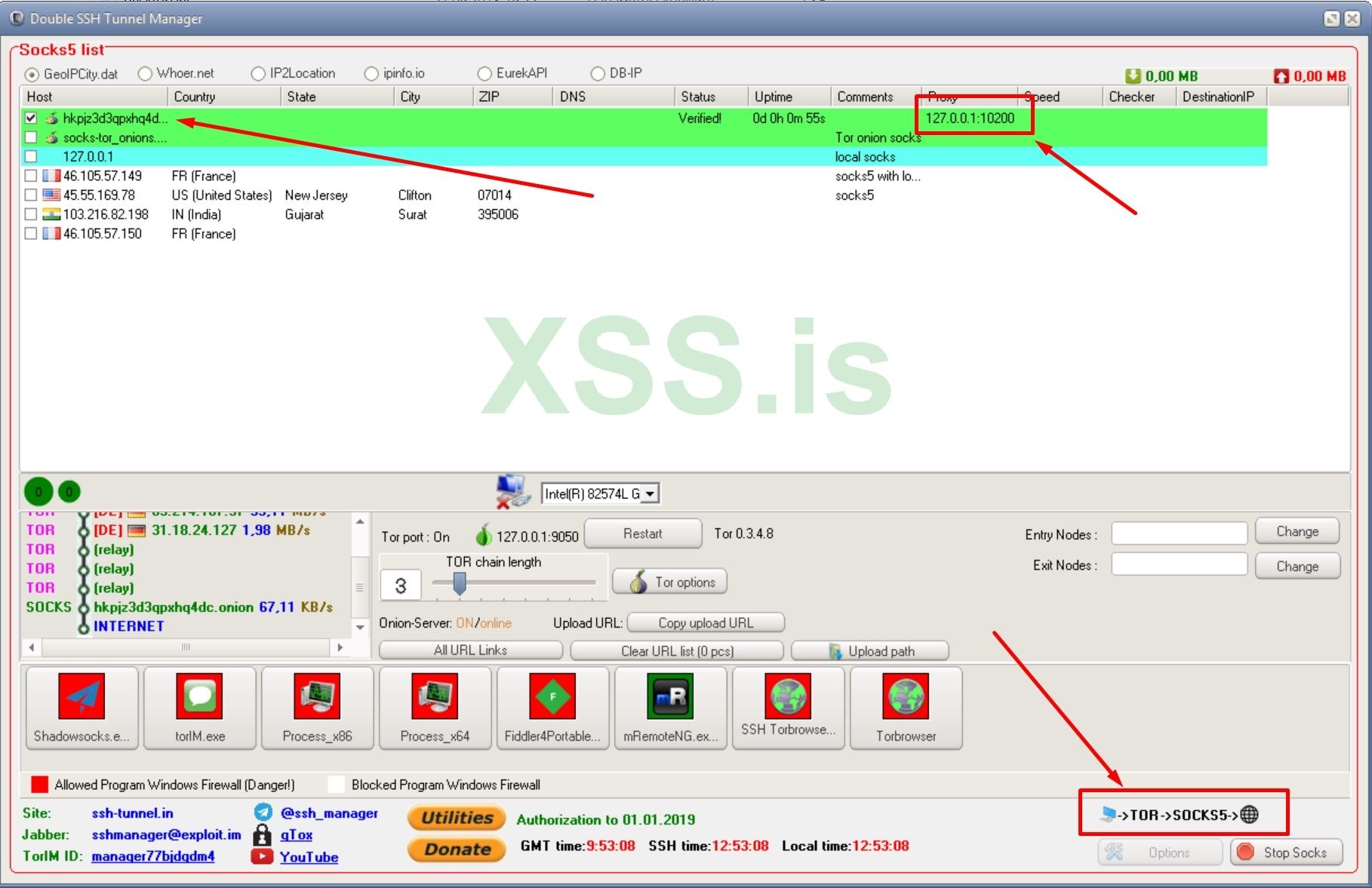Click the network adapter computer icon
The height and width of the screenshot is (888, 1372).
click(513, 492)
